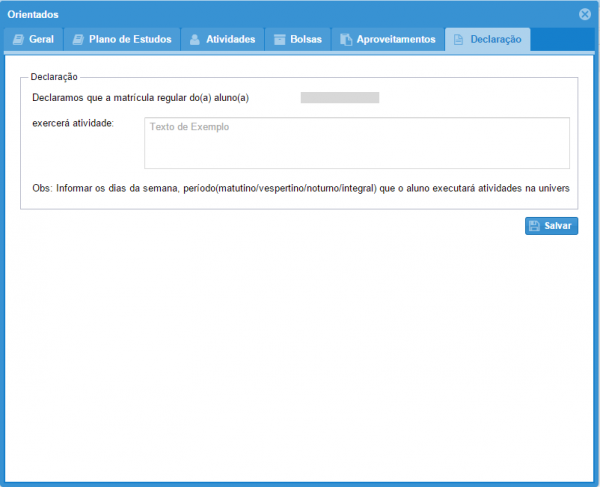This screenshot has width=600, height=487.
Task: Click the Declaração fieldset legend
Action: pyautogui.click(x=55, y=76)
